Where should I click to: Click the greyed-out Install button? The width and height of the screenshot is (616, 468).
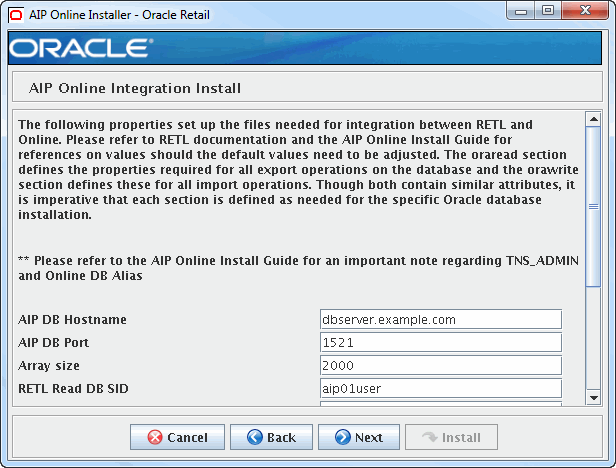click(x=451, y=437)
